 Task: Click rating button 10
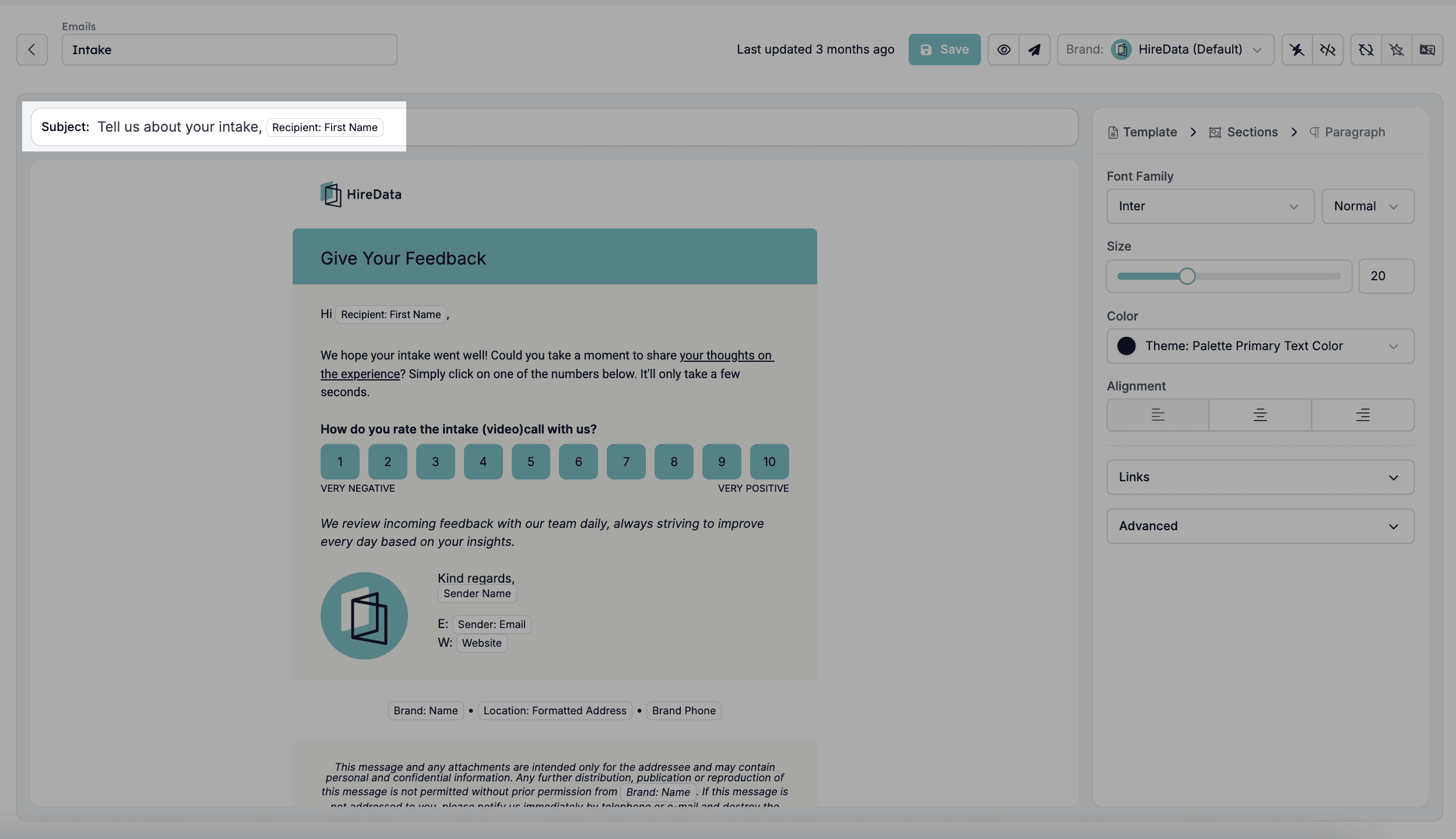(769, 462)
